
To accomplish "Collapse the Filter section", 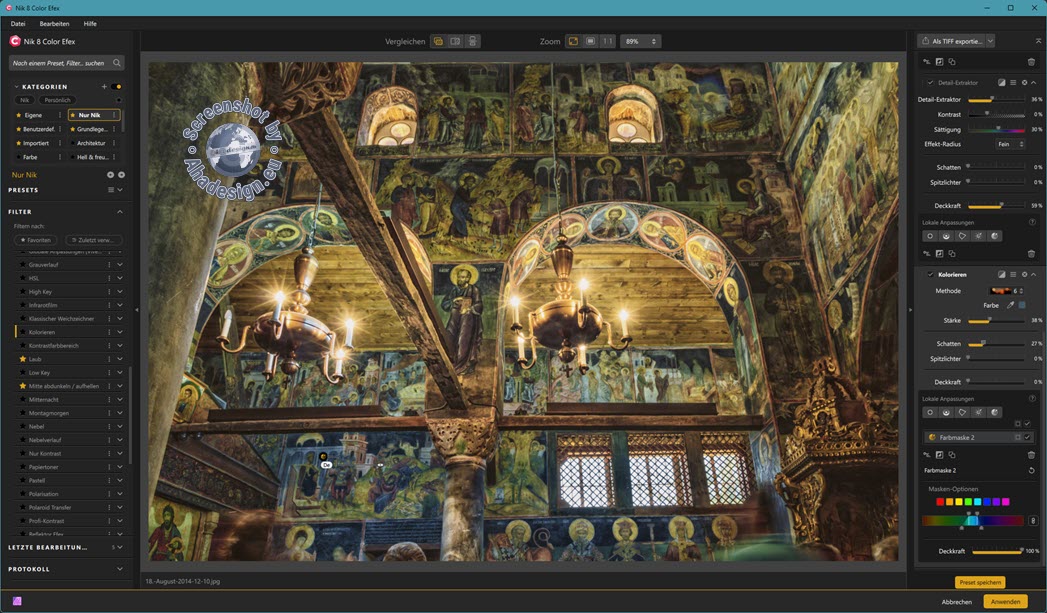I will [120, 212].
